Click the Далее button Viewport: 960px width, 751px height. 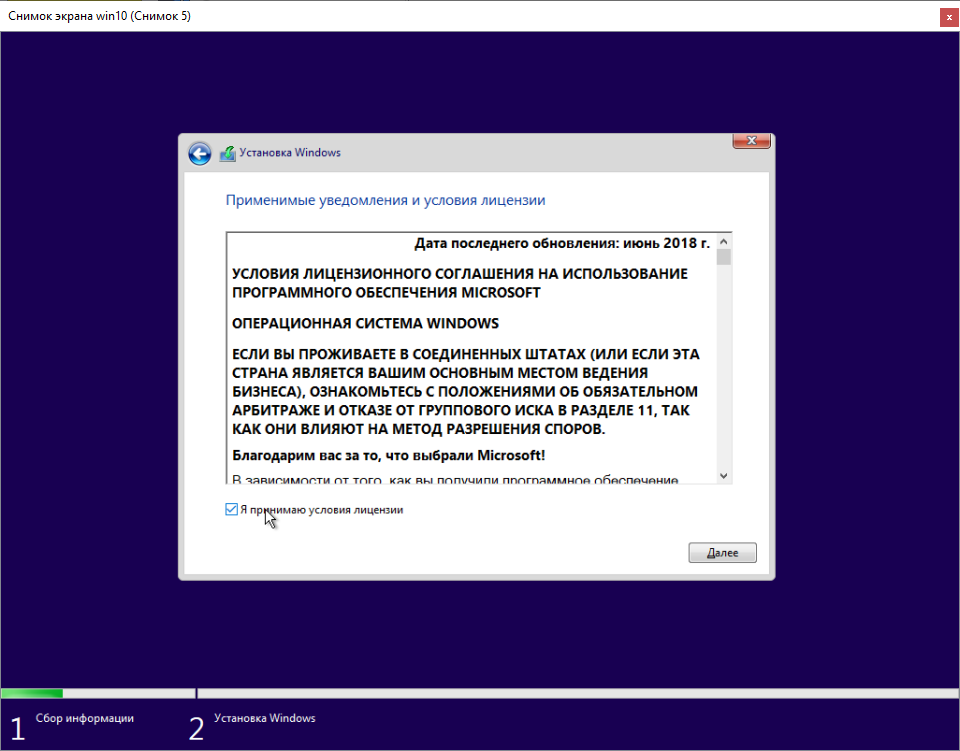tap(722, 553)
